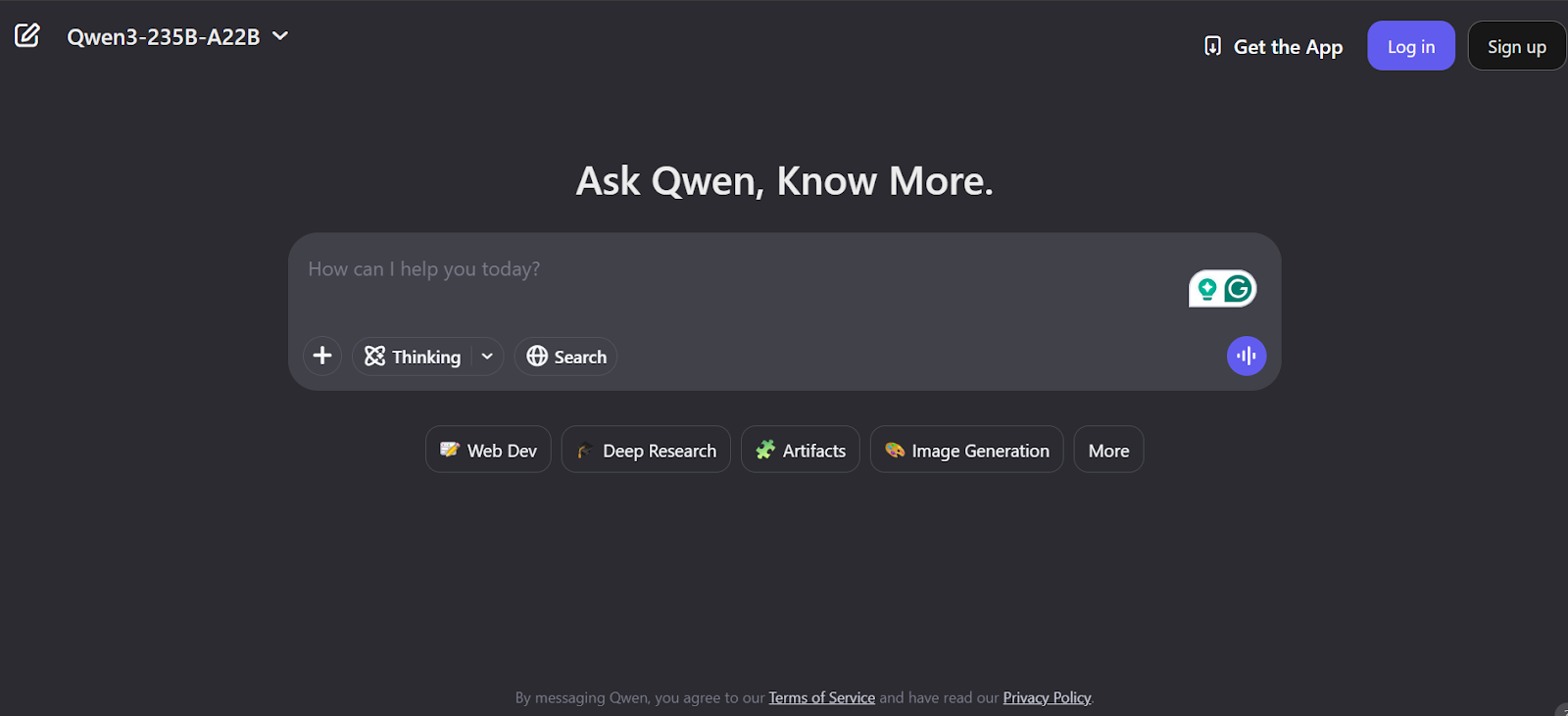
Task: Select the Deep Research shortcut
Action: point(646,450)
